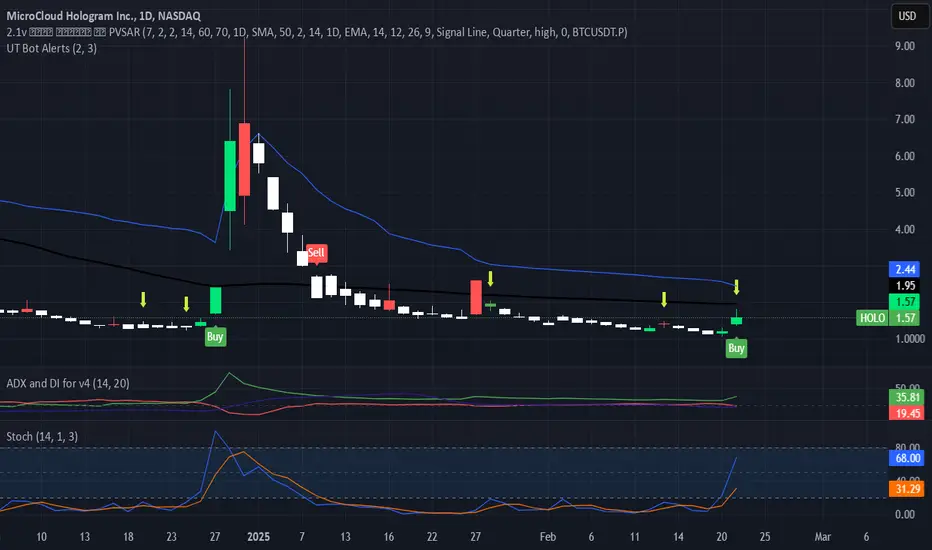The image size is (932, 550).
Task: Click the red 19.45 ADX value label
Action: pos(907,413)
